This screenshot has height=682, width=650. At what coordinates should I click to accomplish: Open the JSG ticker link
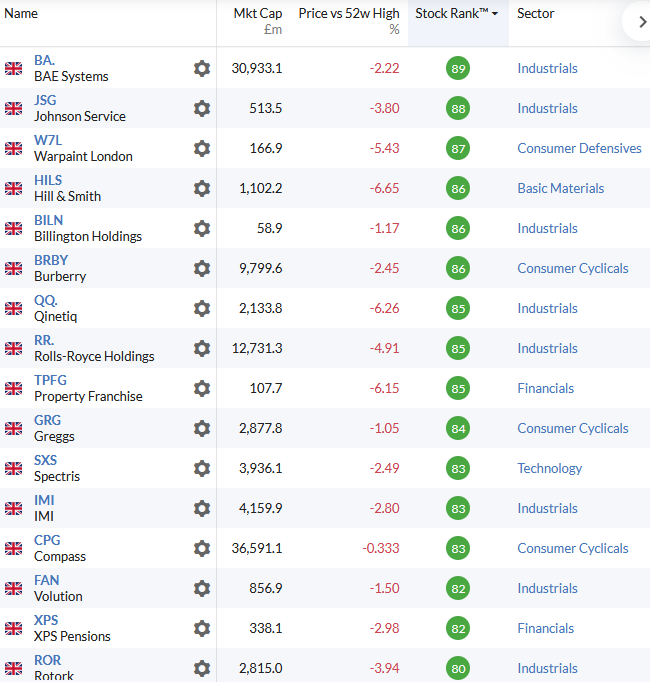45,100
